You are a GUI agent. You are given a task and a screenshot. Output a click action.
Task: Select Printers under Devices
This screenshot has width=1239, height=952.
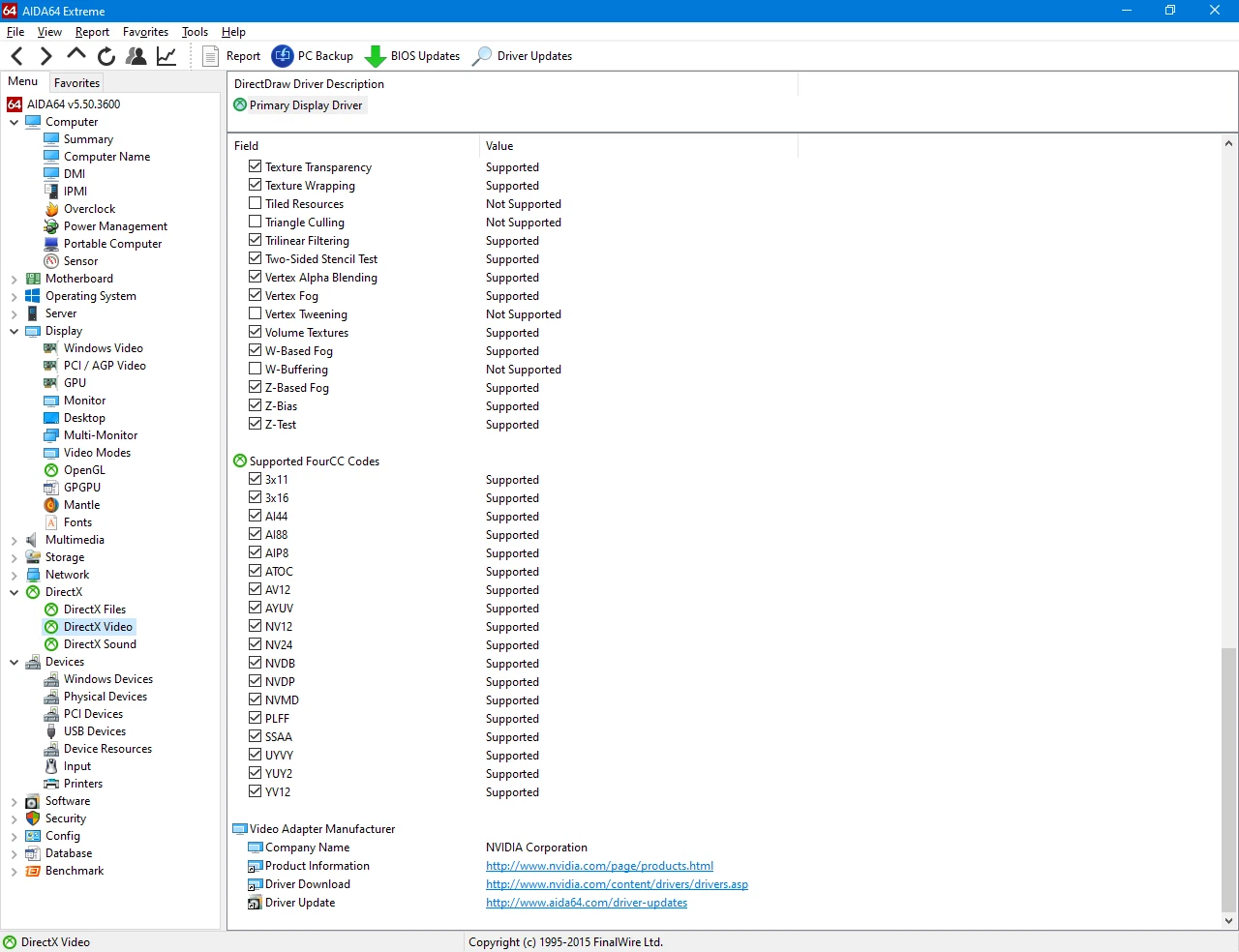coord(83,784)
